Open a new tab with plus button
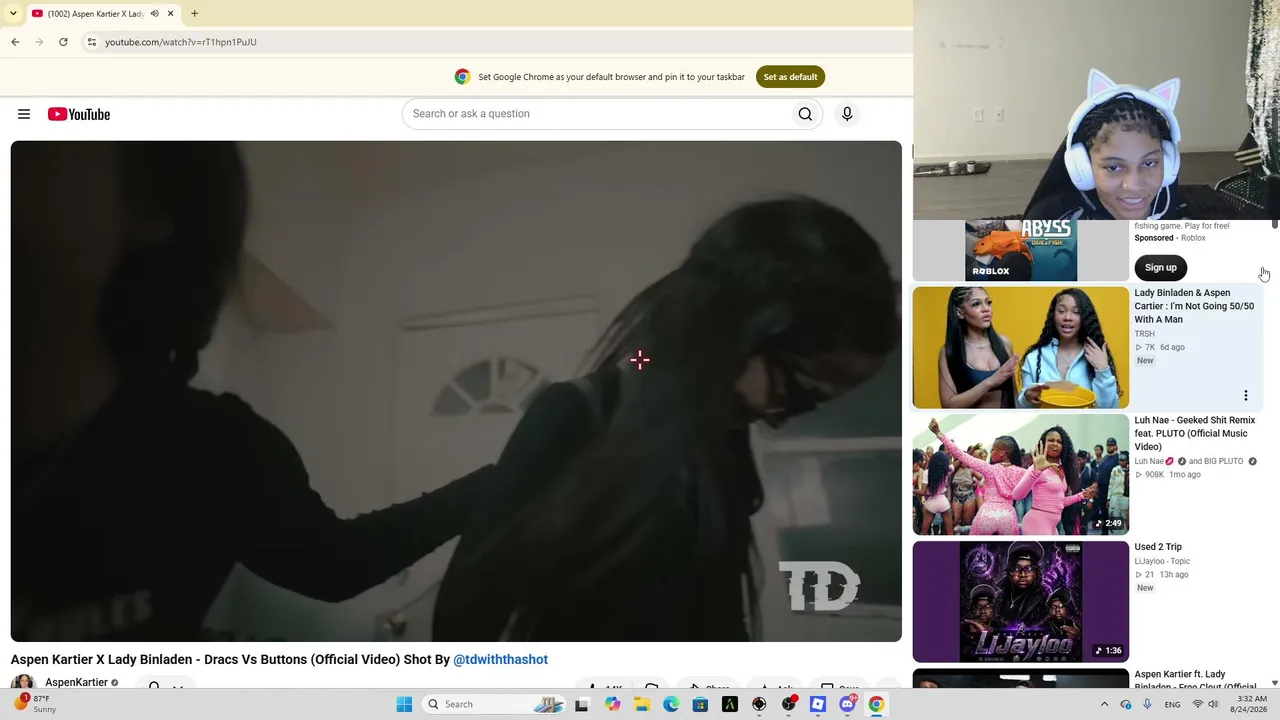This screenshot has width=1280, height=720. click(194, 14)
